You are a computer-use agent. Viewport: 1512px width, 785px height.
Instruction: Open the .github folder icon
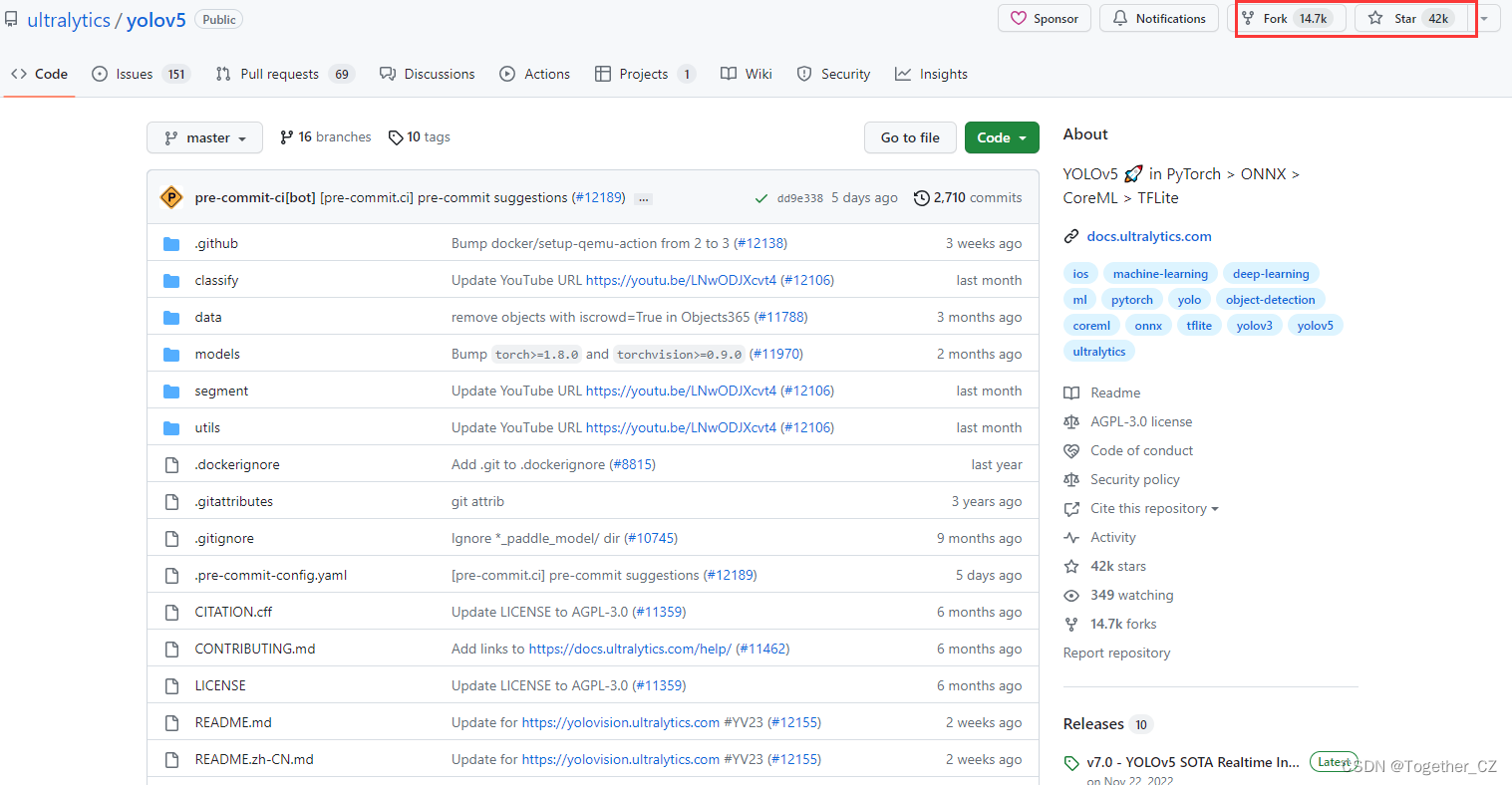(x=171, y=244)
